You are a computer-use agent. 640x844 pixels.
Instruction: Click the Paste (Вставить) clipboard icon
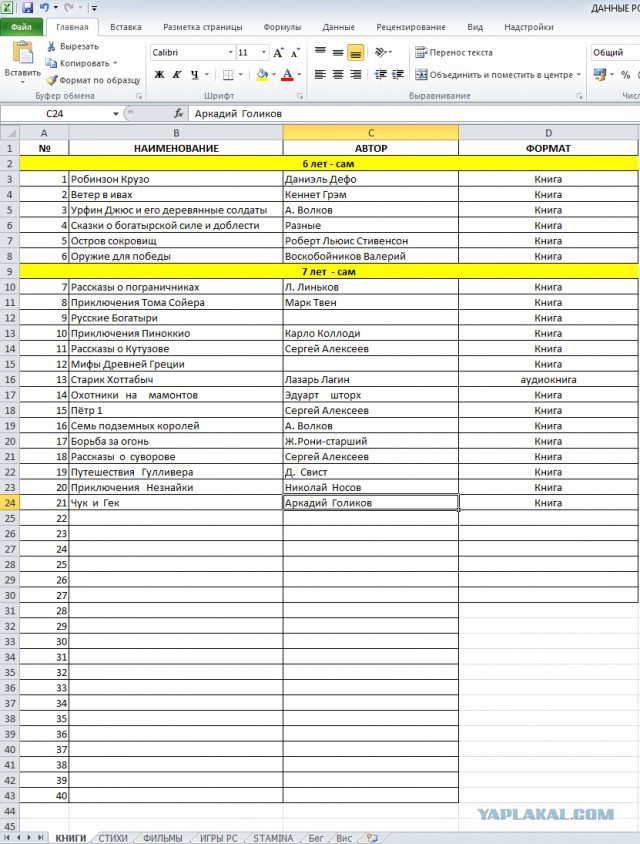pyautogui.click(x=23, y=54)
